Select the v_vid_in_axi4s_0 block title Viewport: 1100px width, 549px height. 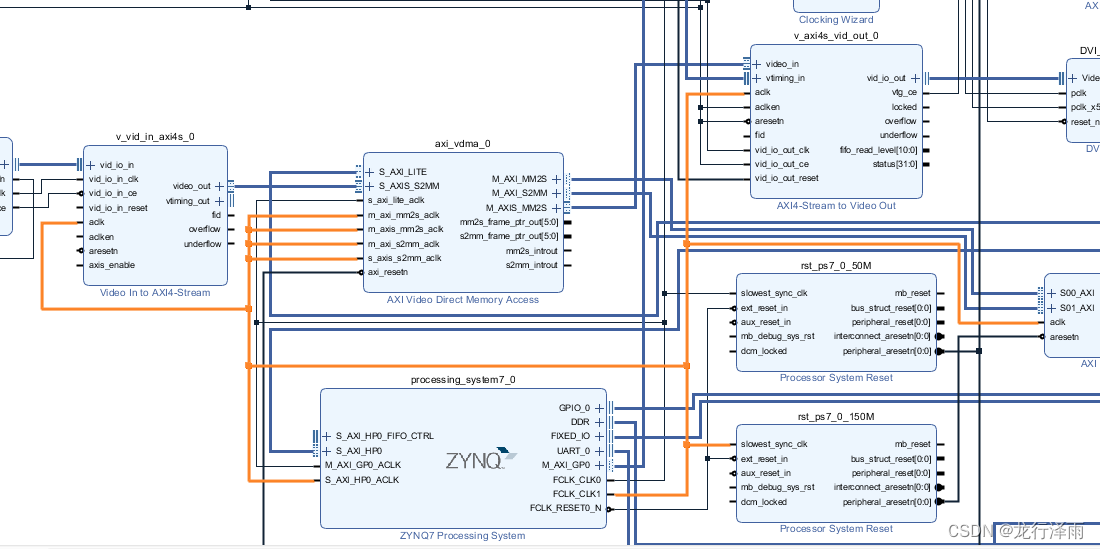click(x=155, y=137)
